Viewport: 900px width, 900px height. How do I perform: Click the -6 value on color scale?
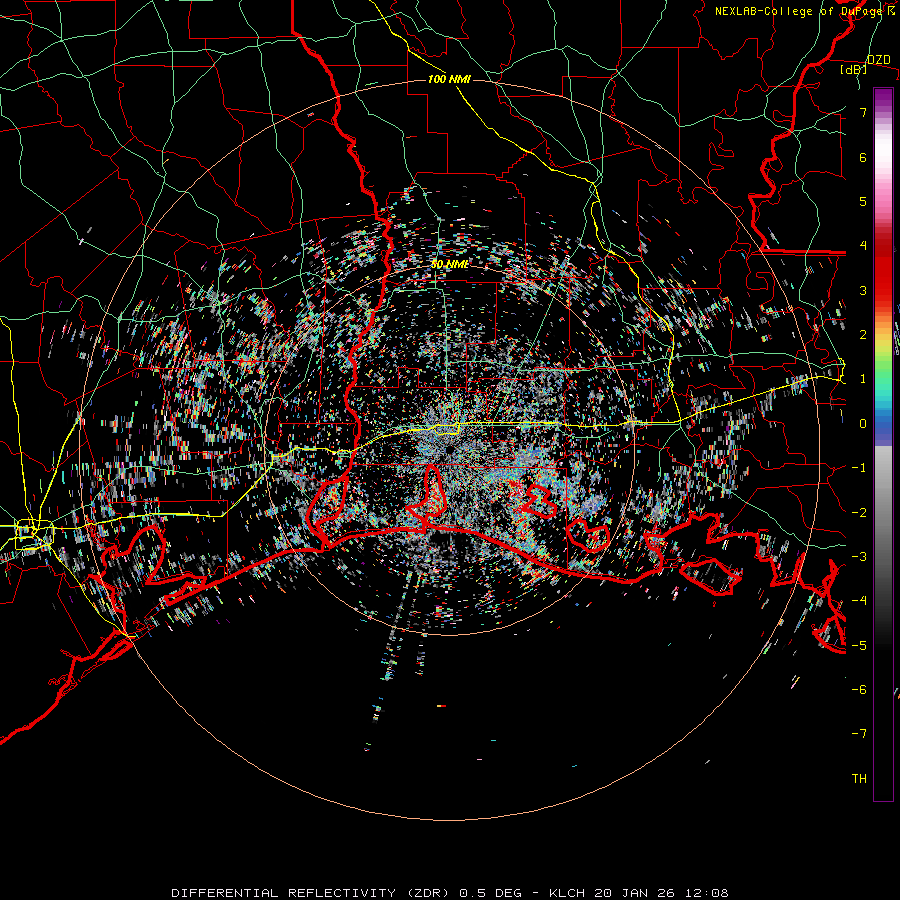pyautogui.click(x=859, y=689)
